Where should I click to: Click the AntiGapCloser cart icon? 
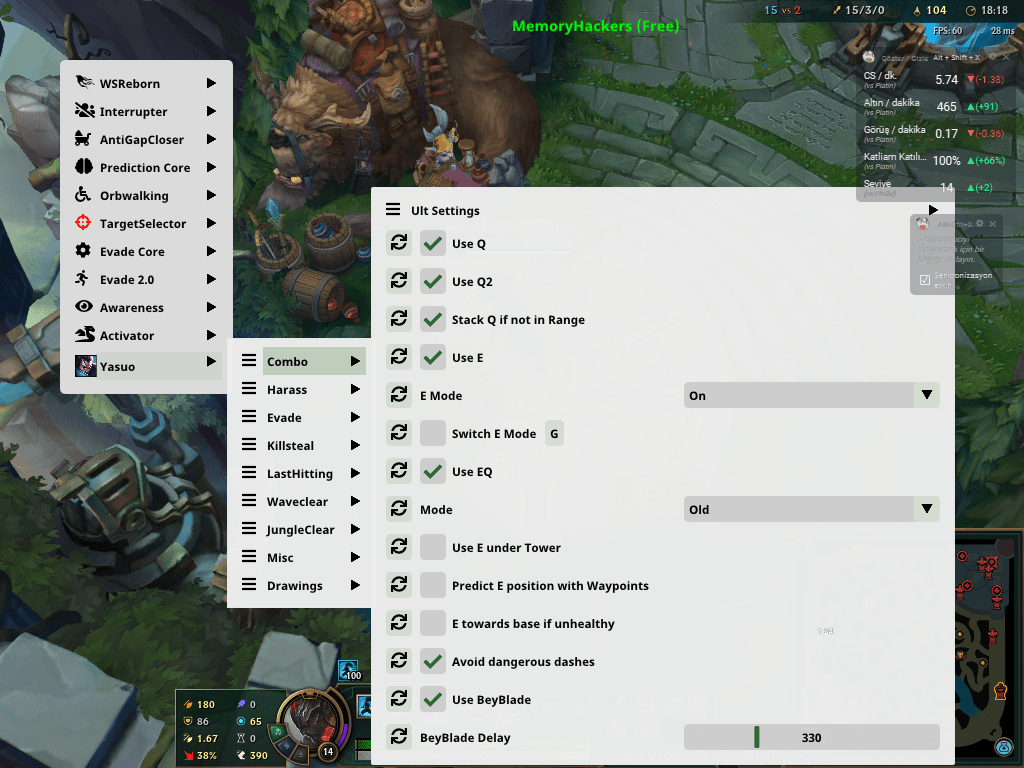(x=84, y=138)
